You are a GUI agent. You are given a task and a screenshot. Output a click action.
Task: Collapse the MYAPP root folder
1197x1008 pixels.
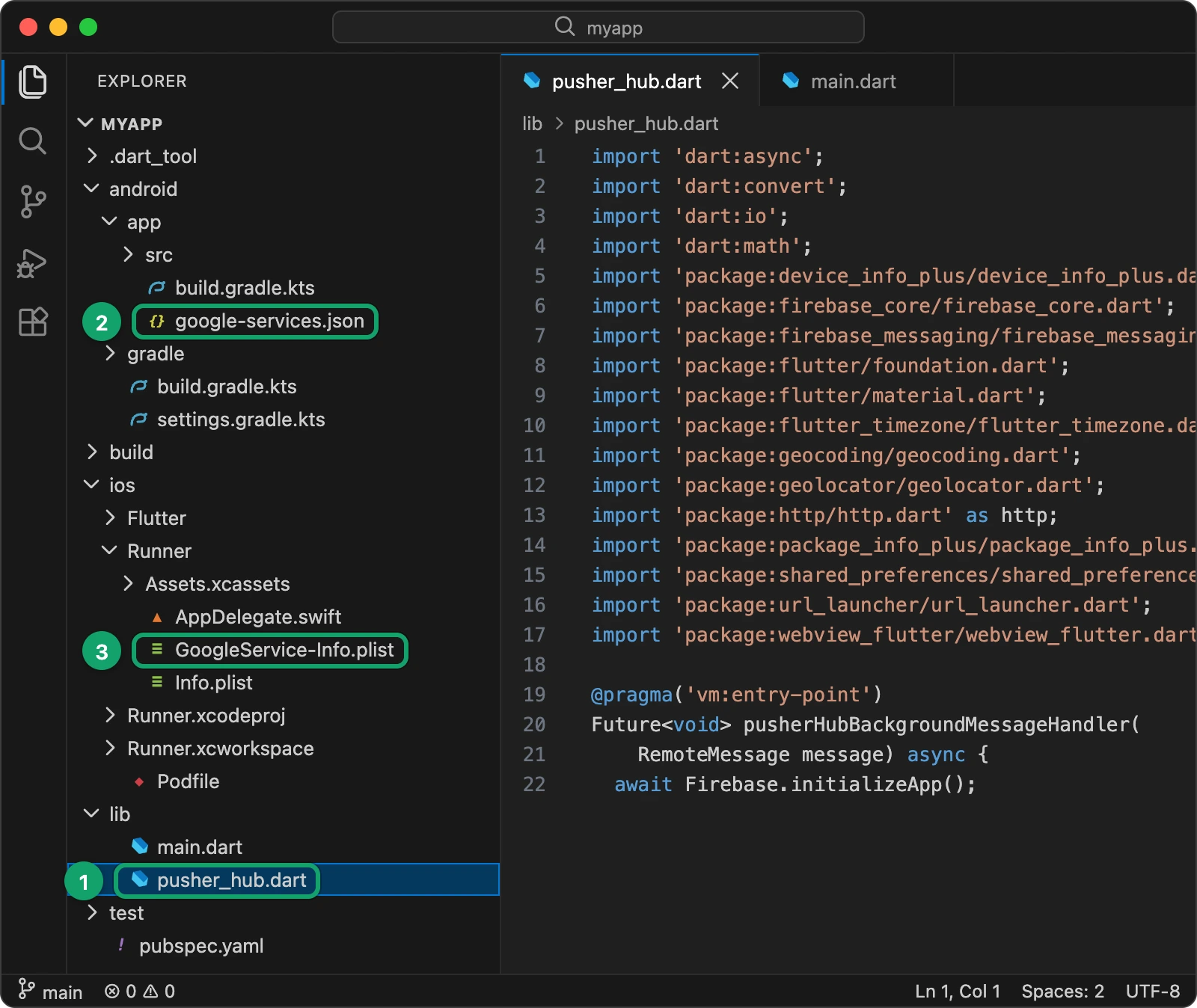pyautogui.click(x=85, y=123)
